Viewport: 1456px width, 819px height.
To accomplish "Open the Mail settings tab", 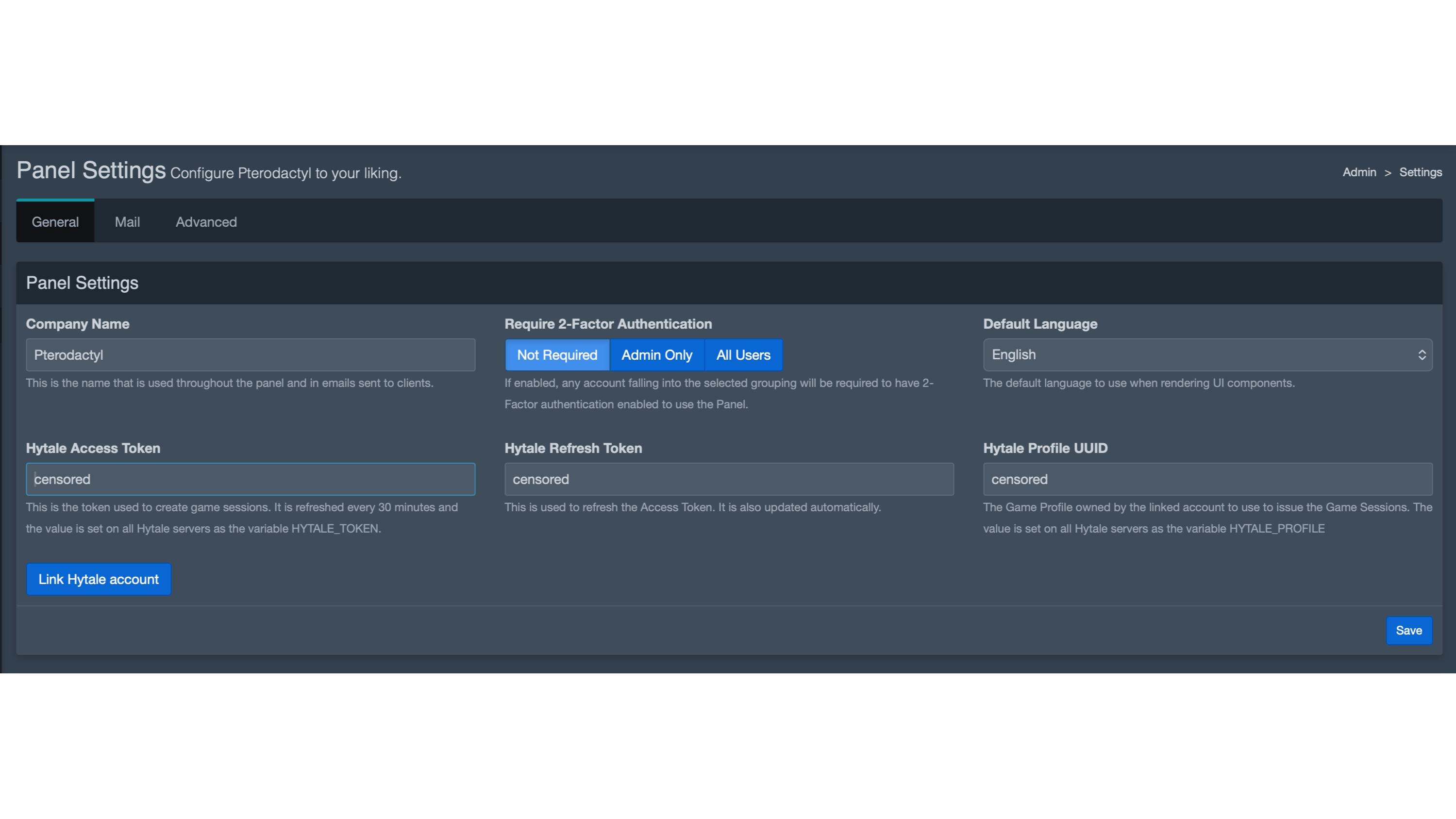I will [127, 221].
